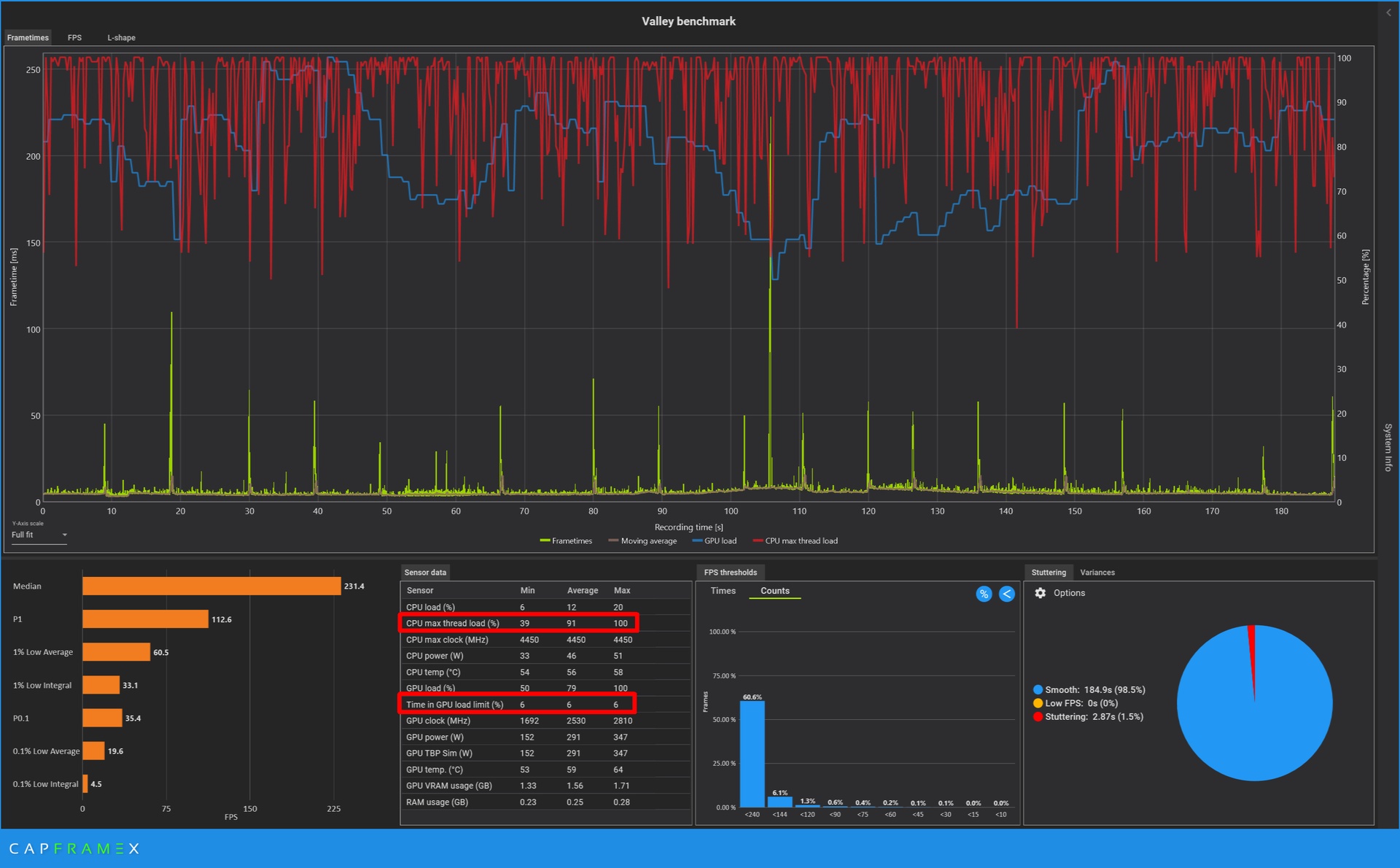Click the Average column header

(582, 590)
